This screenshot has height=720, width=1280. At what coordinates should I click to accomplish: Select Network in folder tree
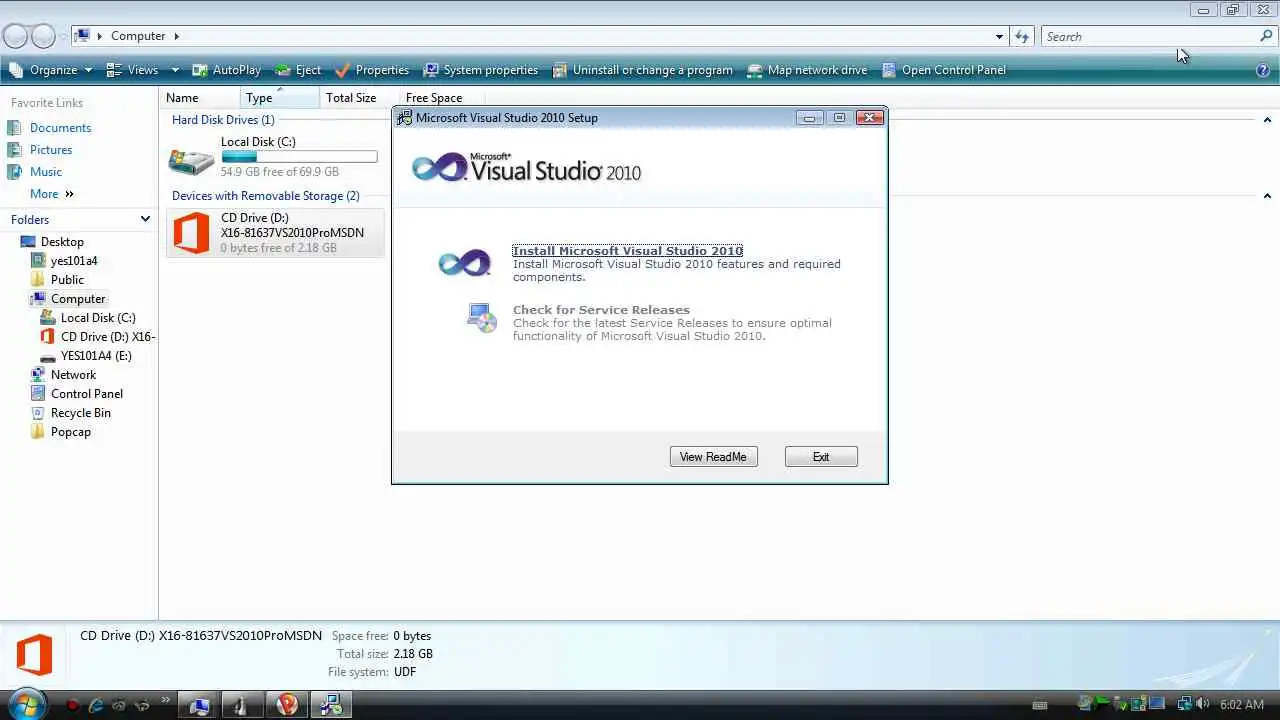73,375
